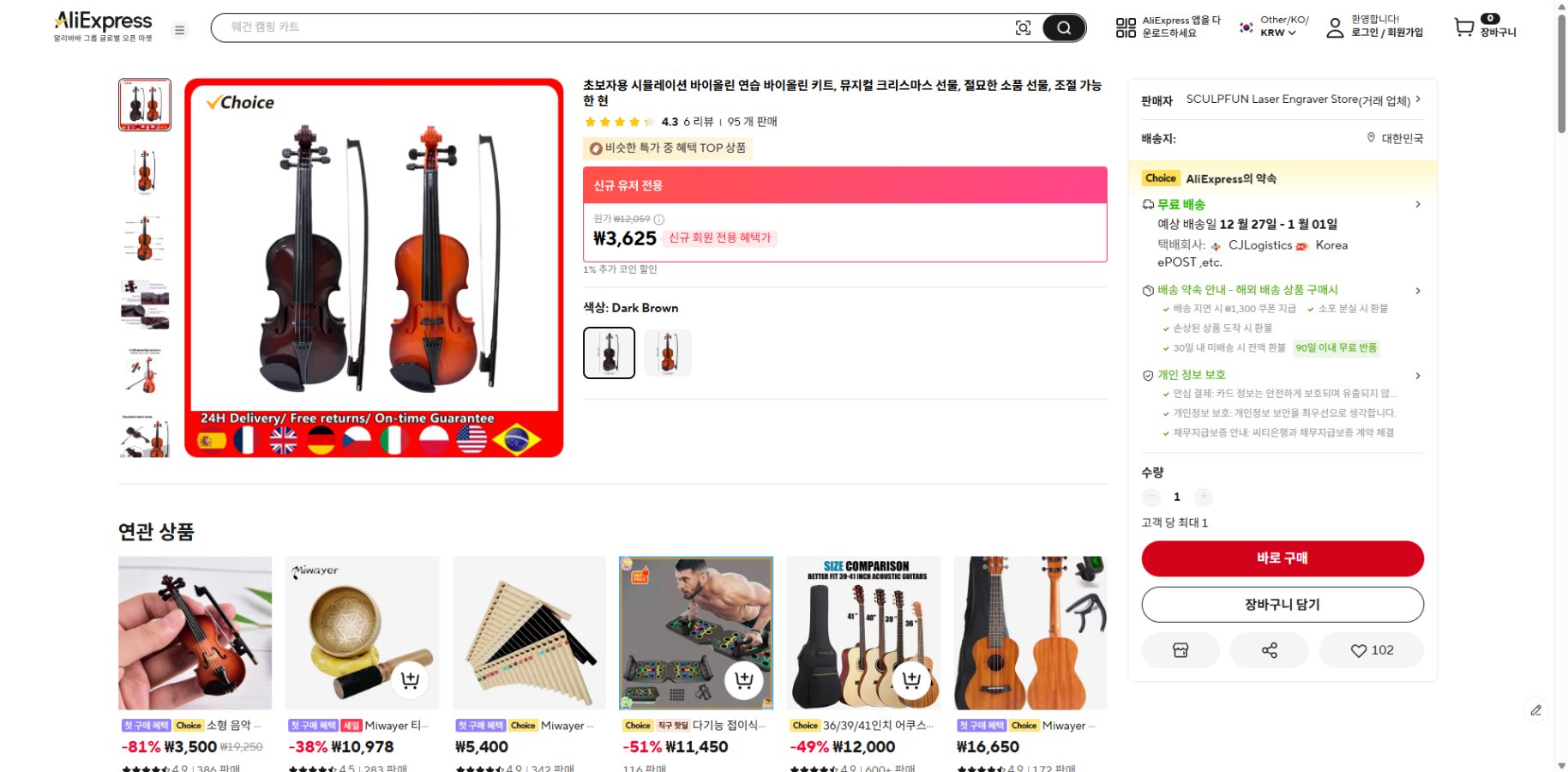Click the 장바구니 담기 add to cart button
Viewport: 1568px width, 772px height.
[1281, 605]
